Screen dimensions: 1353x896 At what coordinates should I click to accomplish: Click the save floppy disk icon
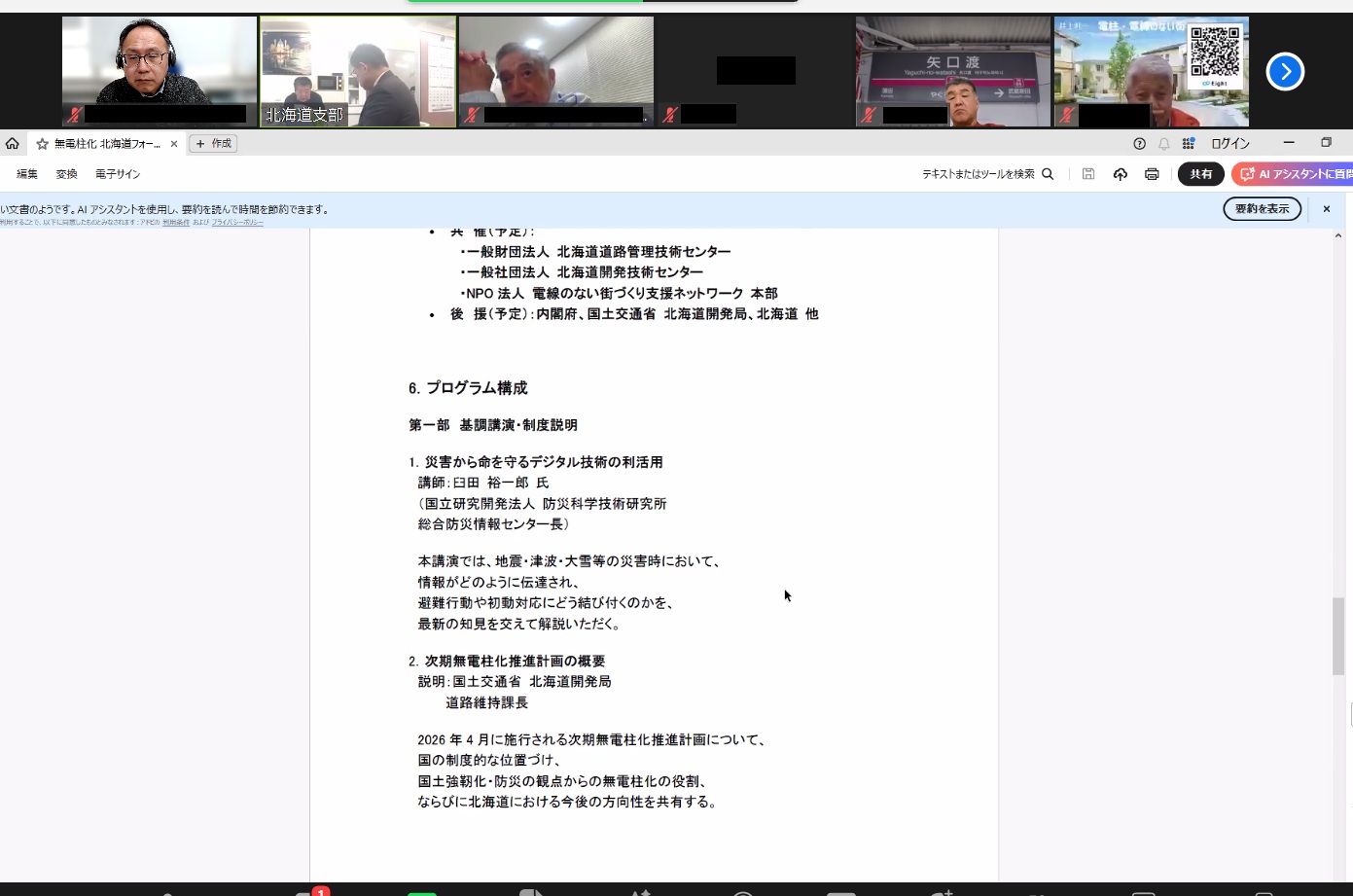pyautogui.click(x=1088, y=174)
